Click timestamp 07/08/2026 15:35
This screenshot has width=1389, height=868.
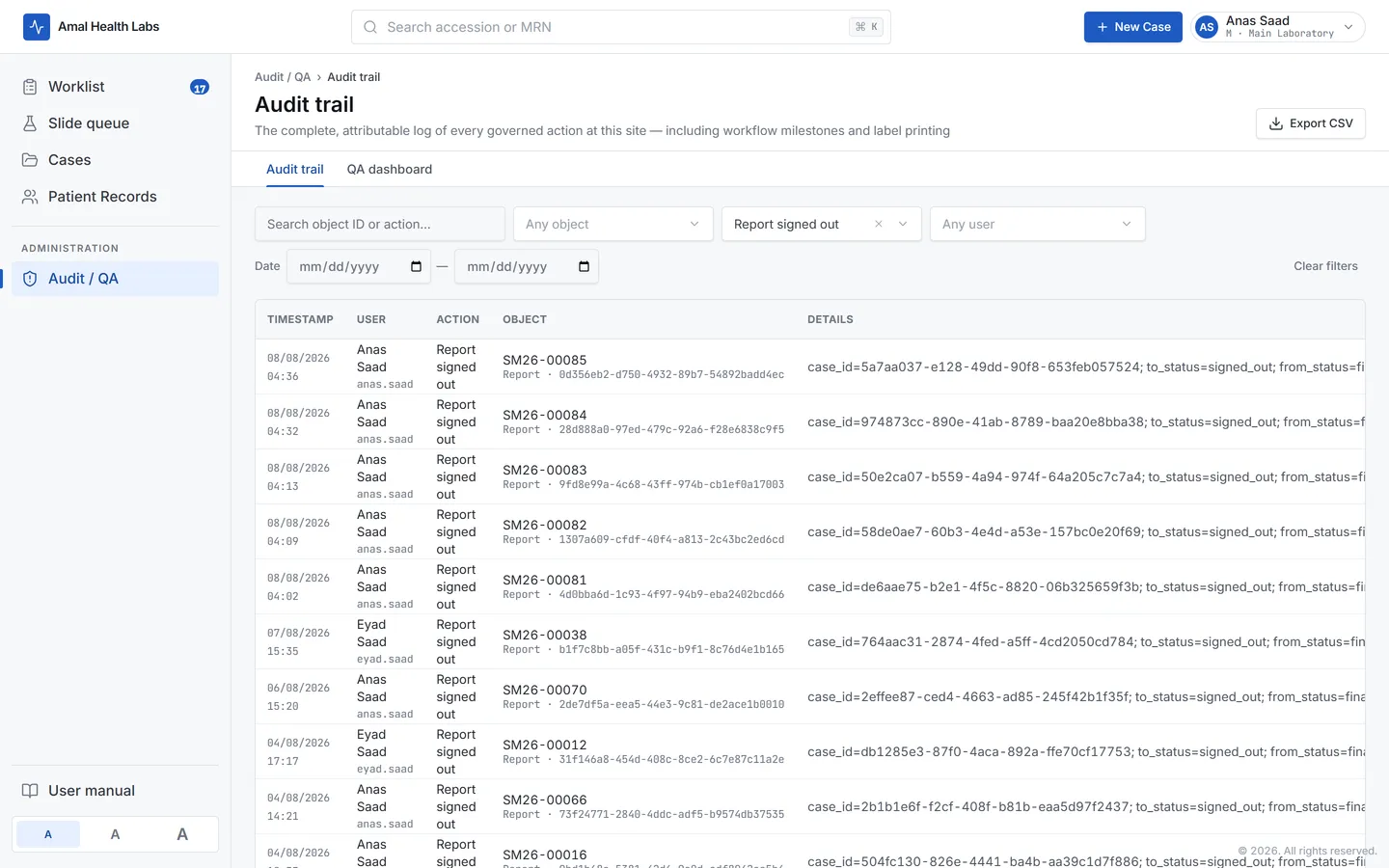(298, 641)
